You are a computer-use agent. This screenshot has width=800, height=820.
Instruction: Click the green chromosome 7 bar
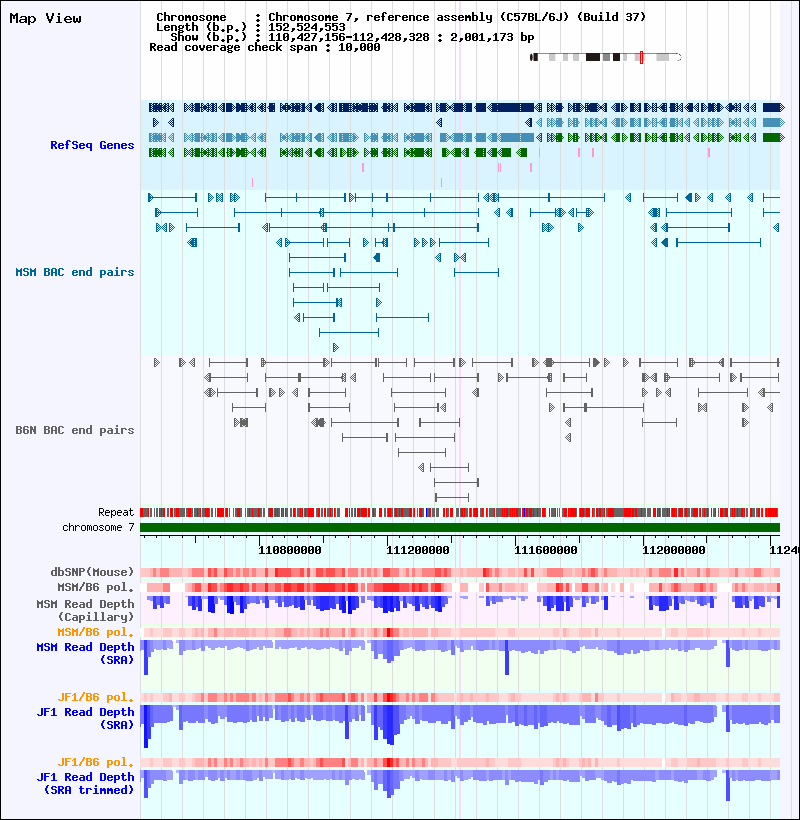click(460, 528)
